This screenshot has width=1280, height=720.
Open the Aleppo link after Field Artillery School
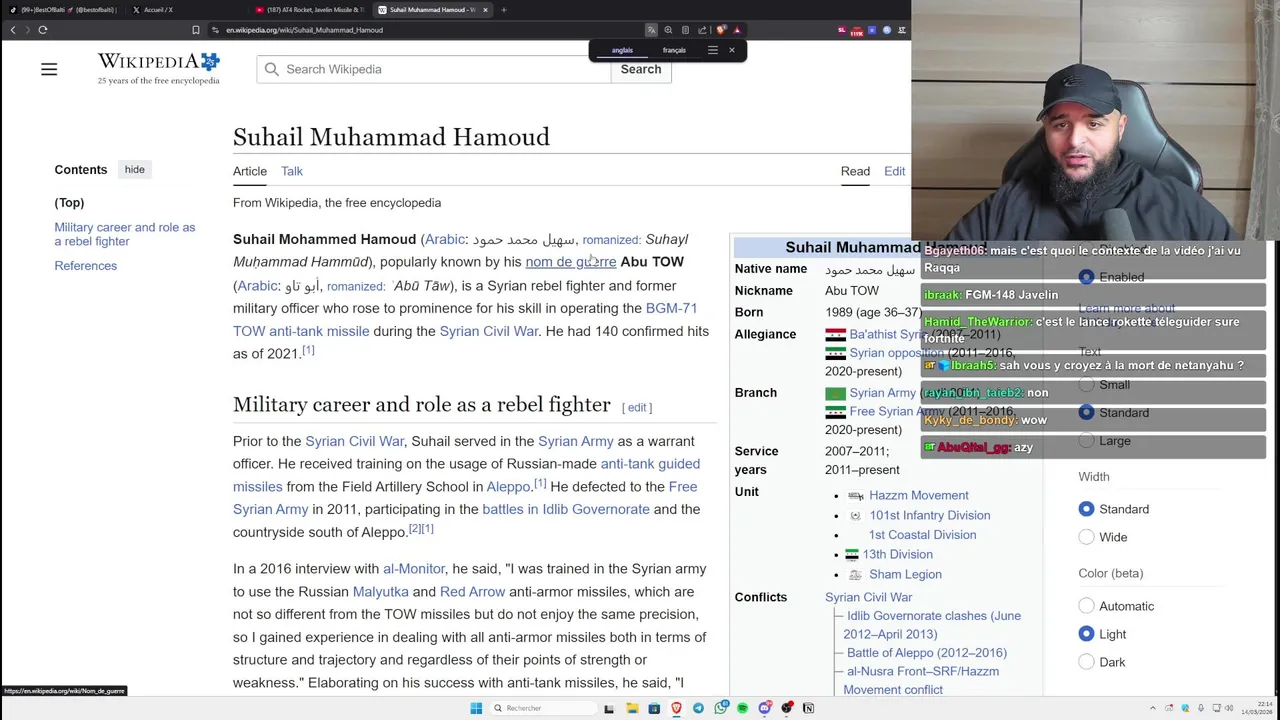508,487
